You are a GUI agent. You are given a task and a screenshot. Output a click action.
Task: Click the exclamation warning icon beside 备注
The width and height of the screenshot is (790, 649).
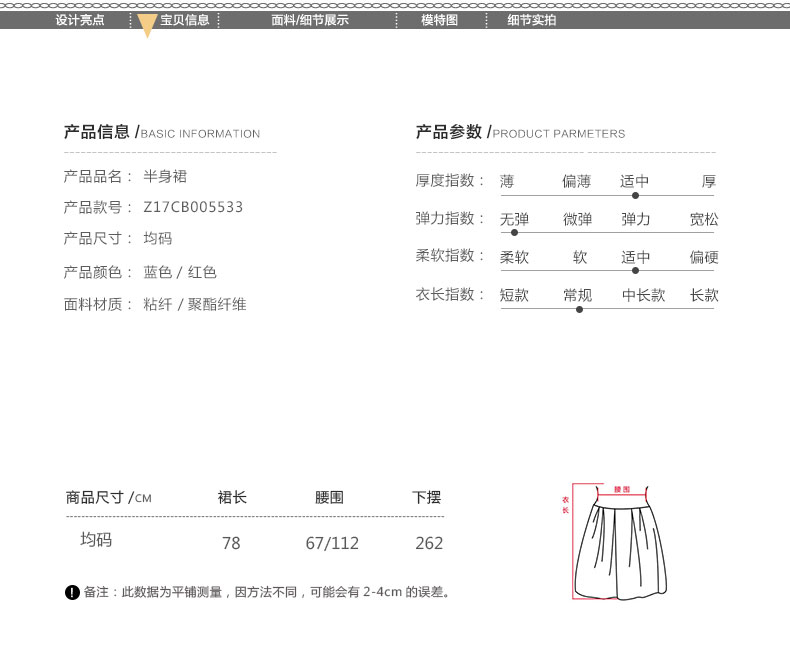pos(72,593)
